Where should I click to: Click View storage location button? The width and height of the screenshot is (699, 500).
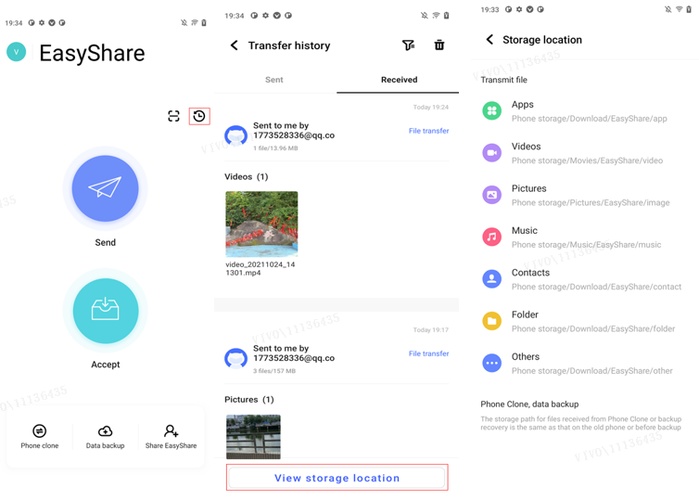tap(337, 478)
